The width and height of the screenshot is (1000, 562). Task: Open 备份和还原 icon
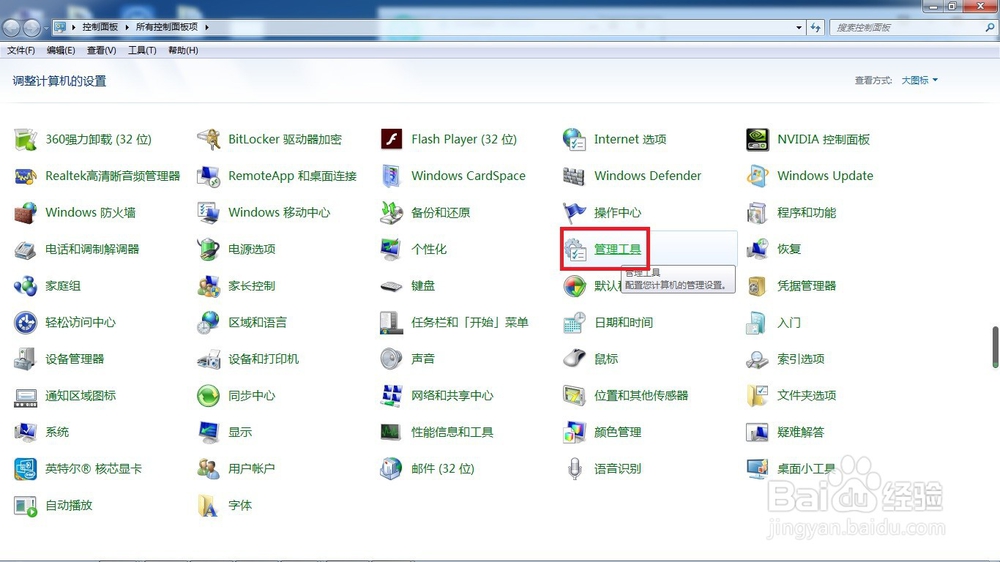[392, 212]
